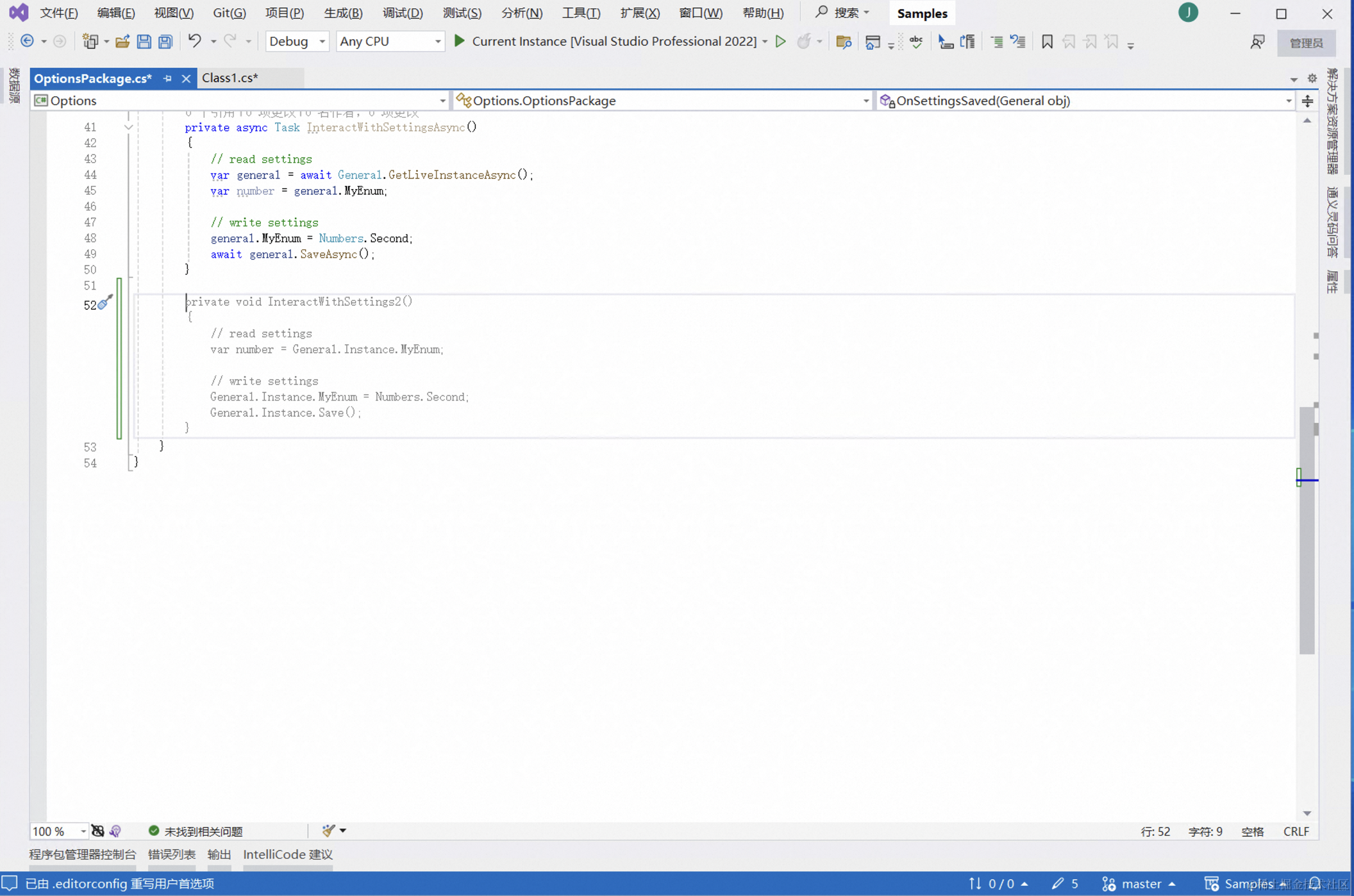Screen dimensions: 1354x896
Task: Start debugging with the green play arrow
Action: (459, 41)
